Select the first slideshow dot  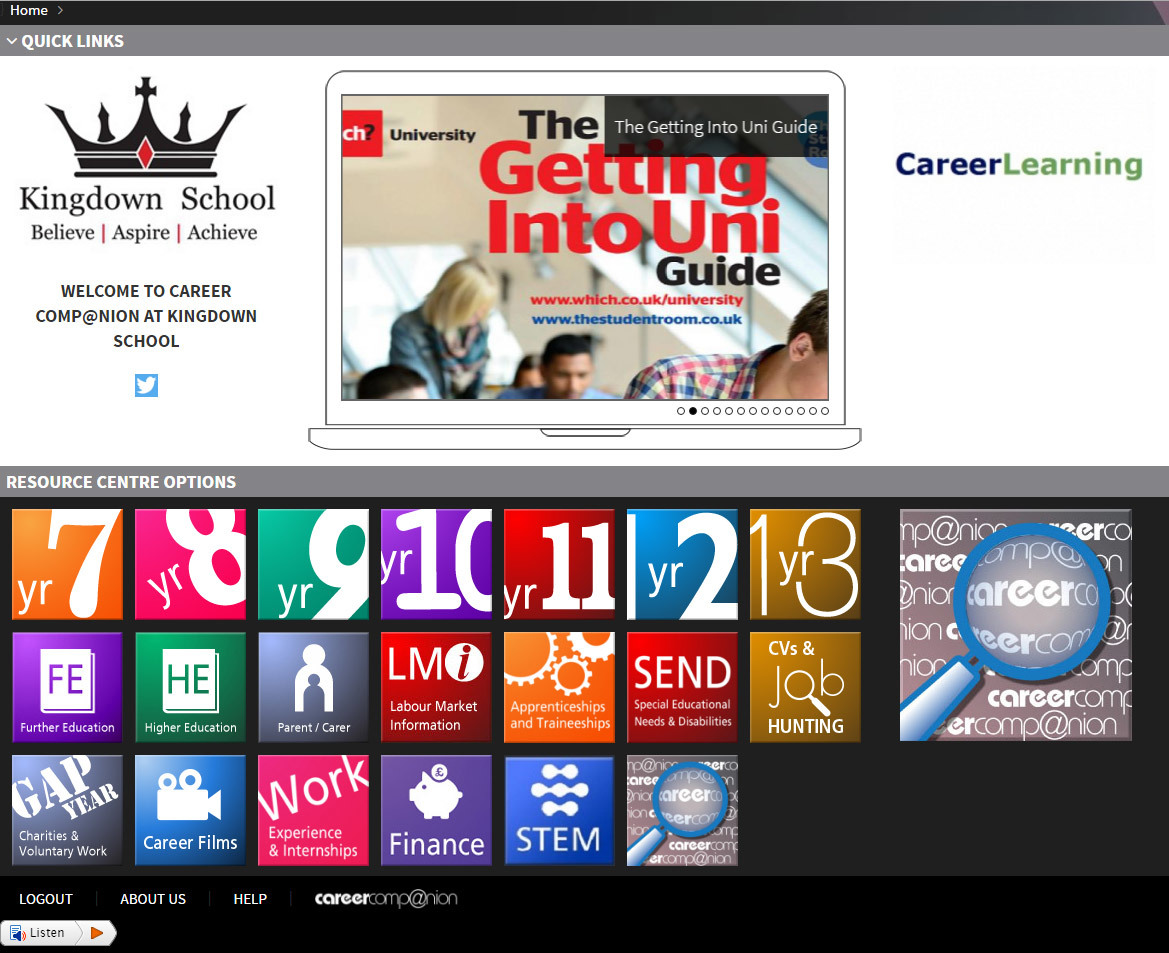pos(681,411)
